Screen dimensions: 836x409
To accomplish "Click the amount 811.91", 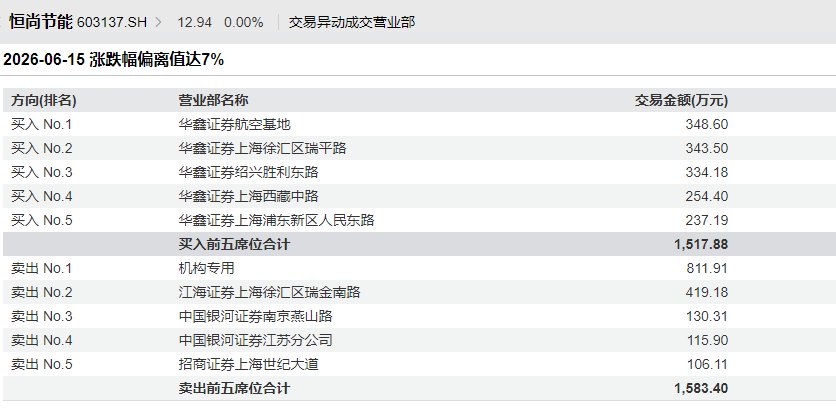I will tap(706, 268).
